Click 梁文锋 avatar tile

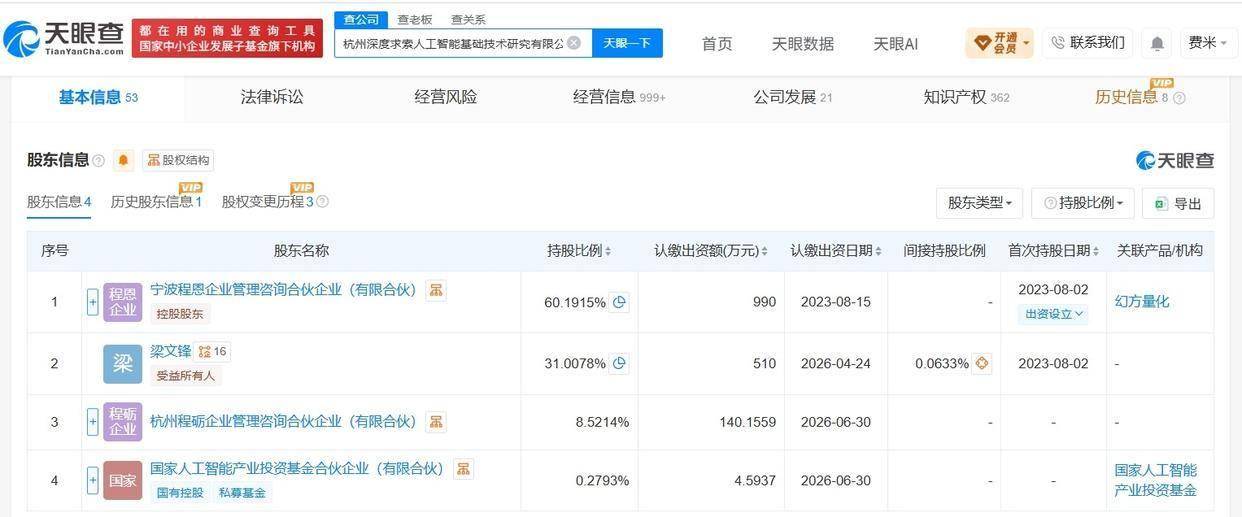(x=123, y=364)
